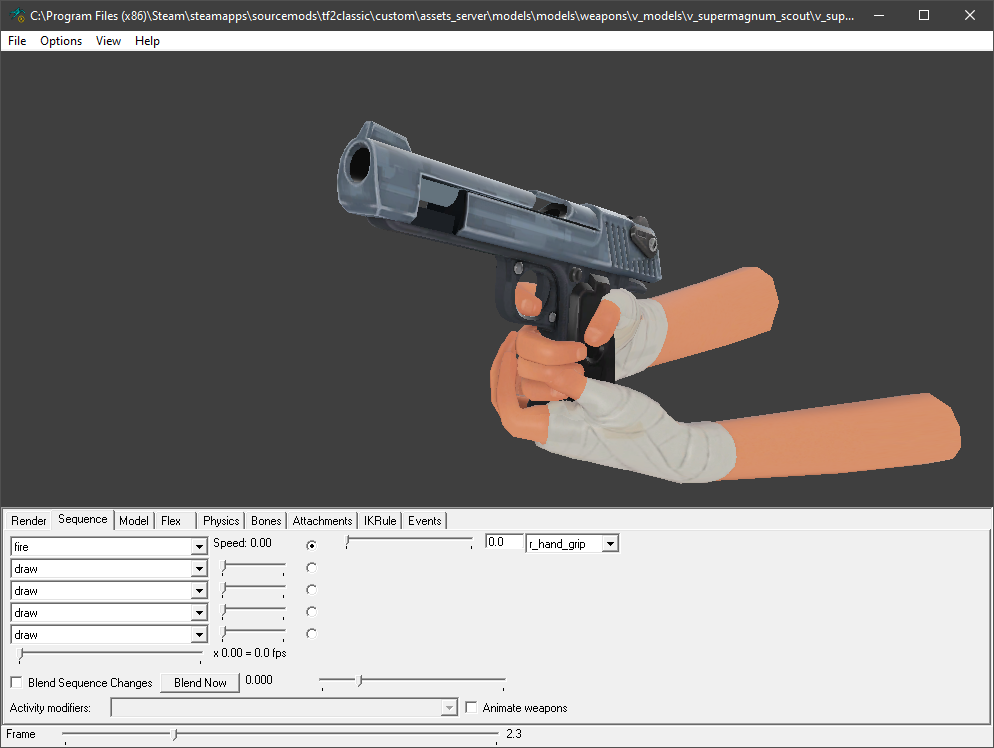The image size is (994, 748).
Task: Show the Bones tab
Action: (x=266, y=520)
